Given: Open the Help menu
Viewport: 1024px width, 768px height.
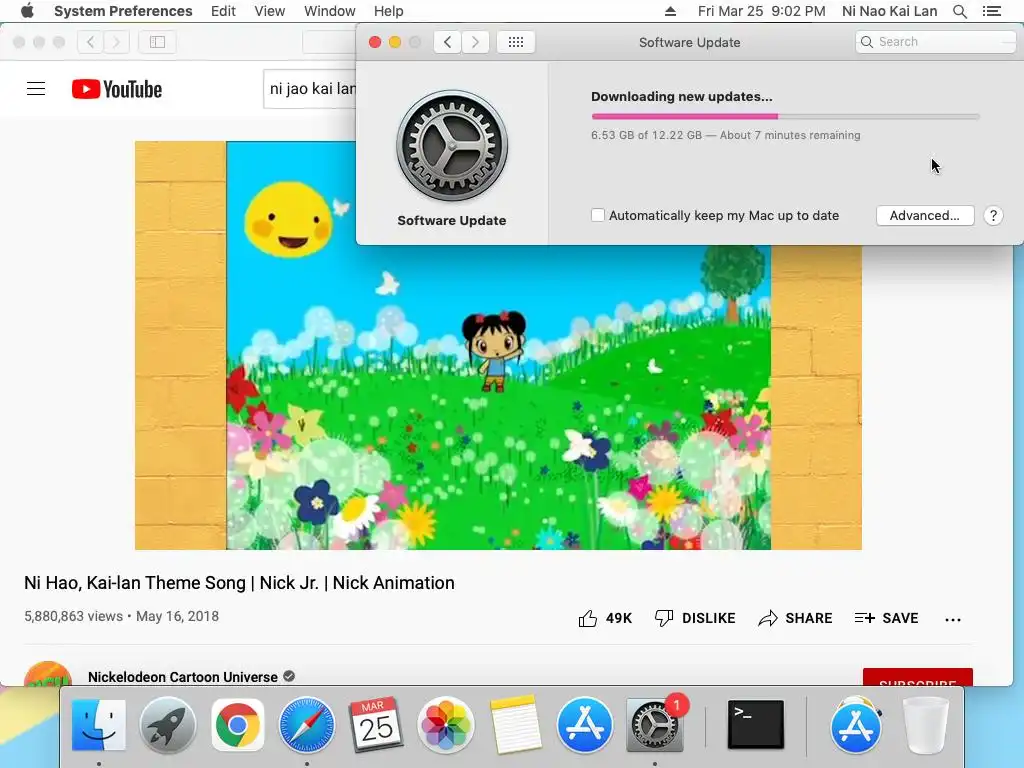Looking at the screenshot, I should click(x=388, y=11).
